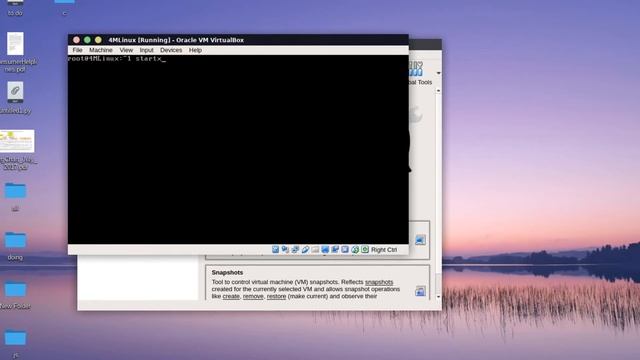Click the video capture status icon
This screenshot has width=640, height=360.
(x=335, y=249)
